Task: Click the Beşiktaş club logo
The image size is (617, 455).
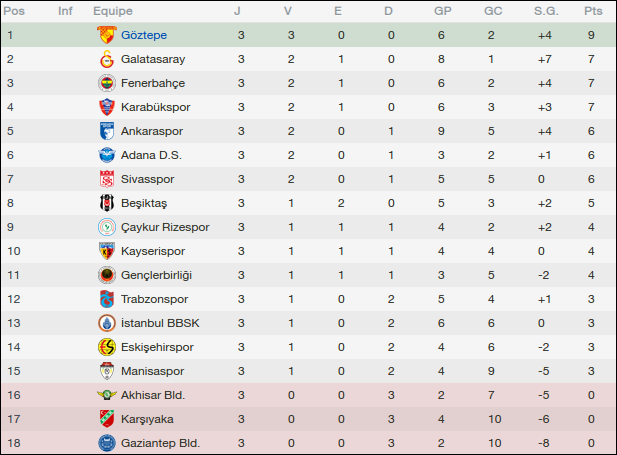Action: tap(106, 203)
